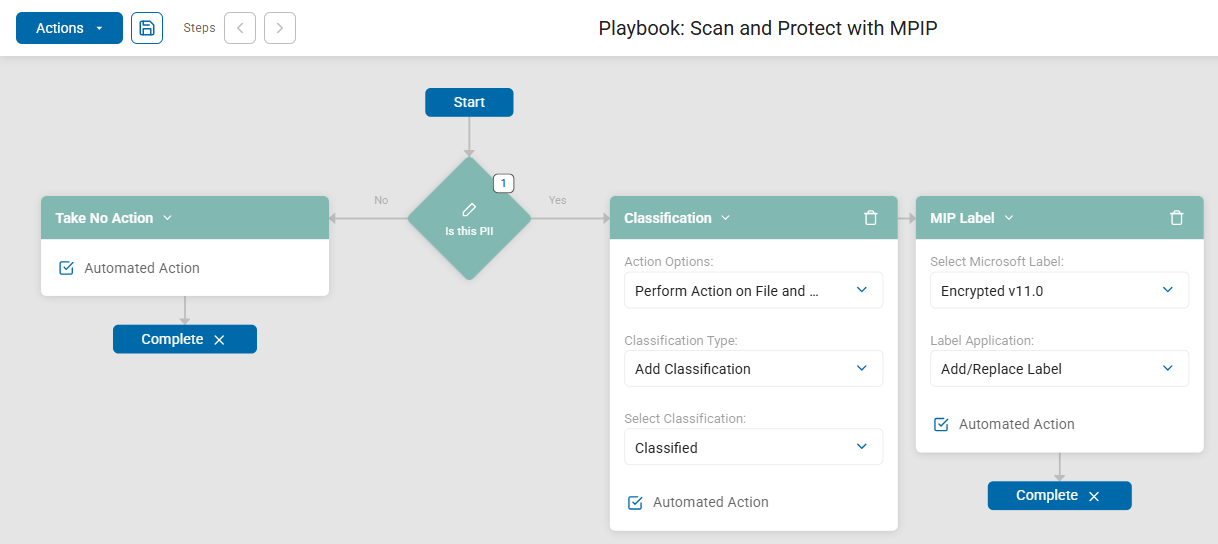Image resolution: width=1218 pixels, height=544 pixels.
Task: Go to the previous step arrow
Action: pyautogui.click(x=240, y=28)
